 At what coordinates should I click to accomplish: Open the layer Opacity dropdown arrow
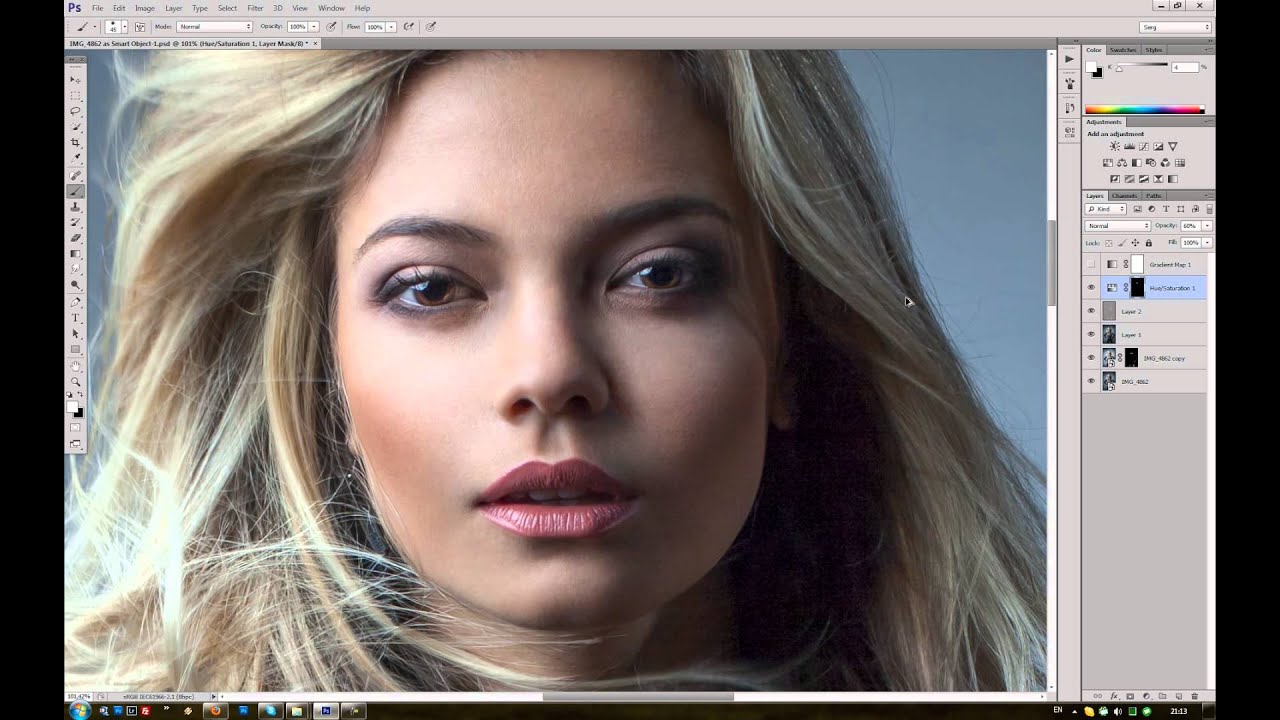click(1207, 226)
